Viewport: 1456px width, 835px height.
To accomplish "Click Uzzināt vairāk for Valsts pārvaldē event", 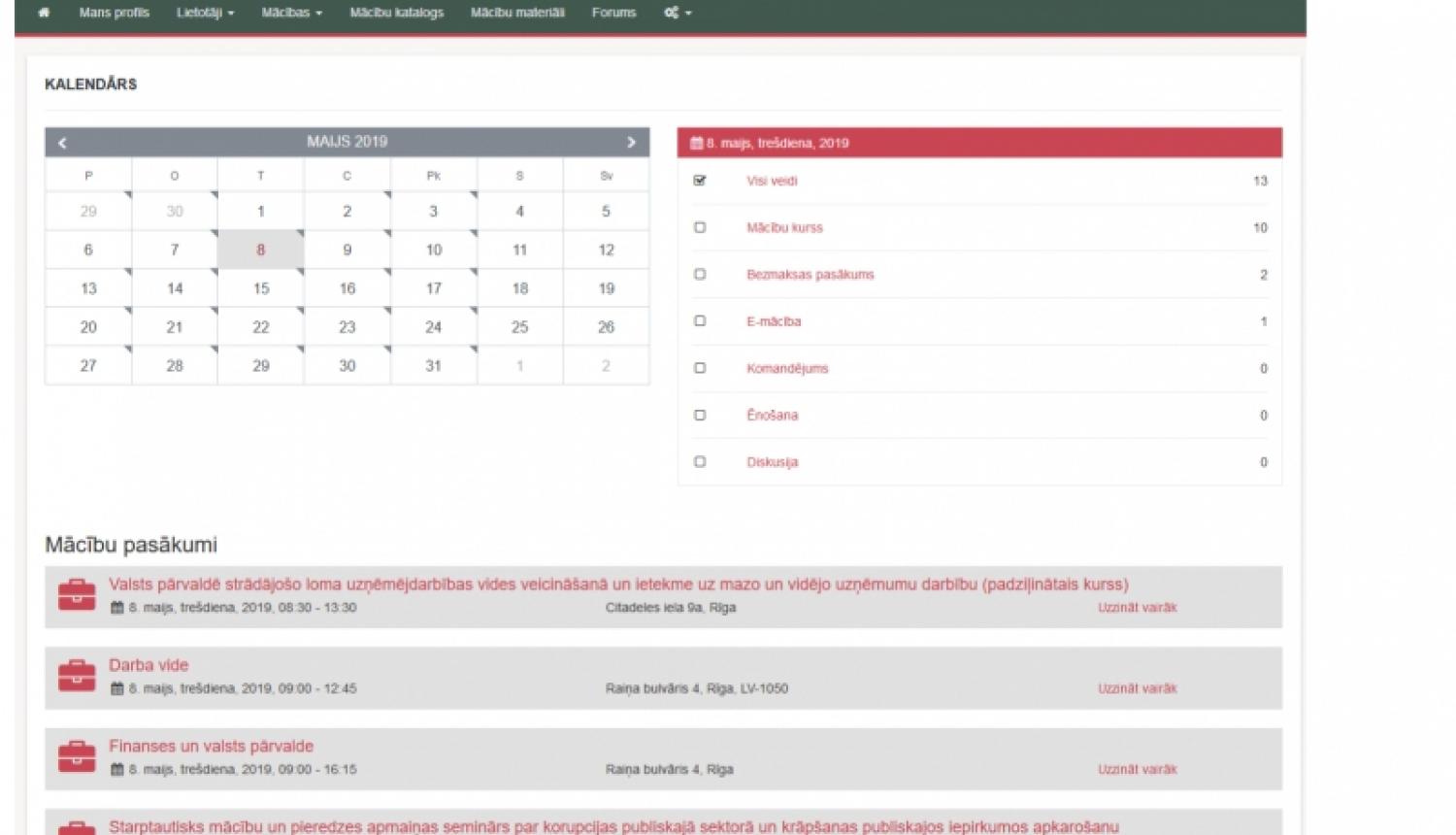I will (1138, 608).
